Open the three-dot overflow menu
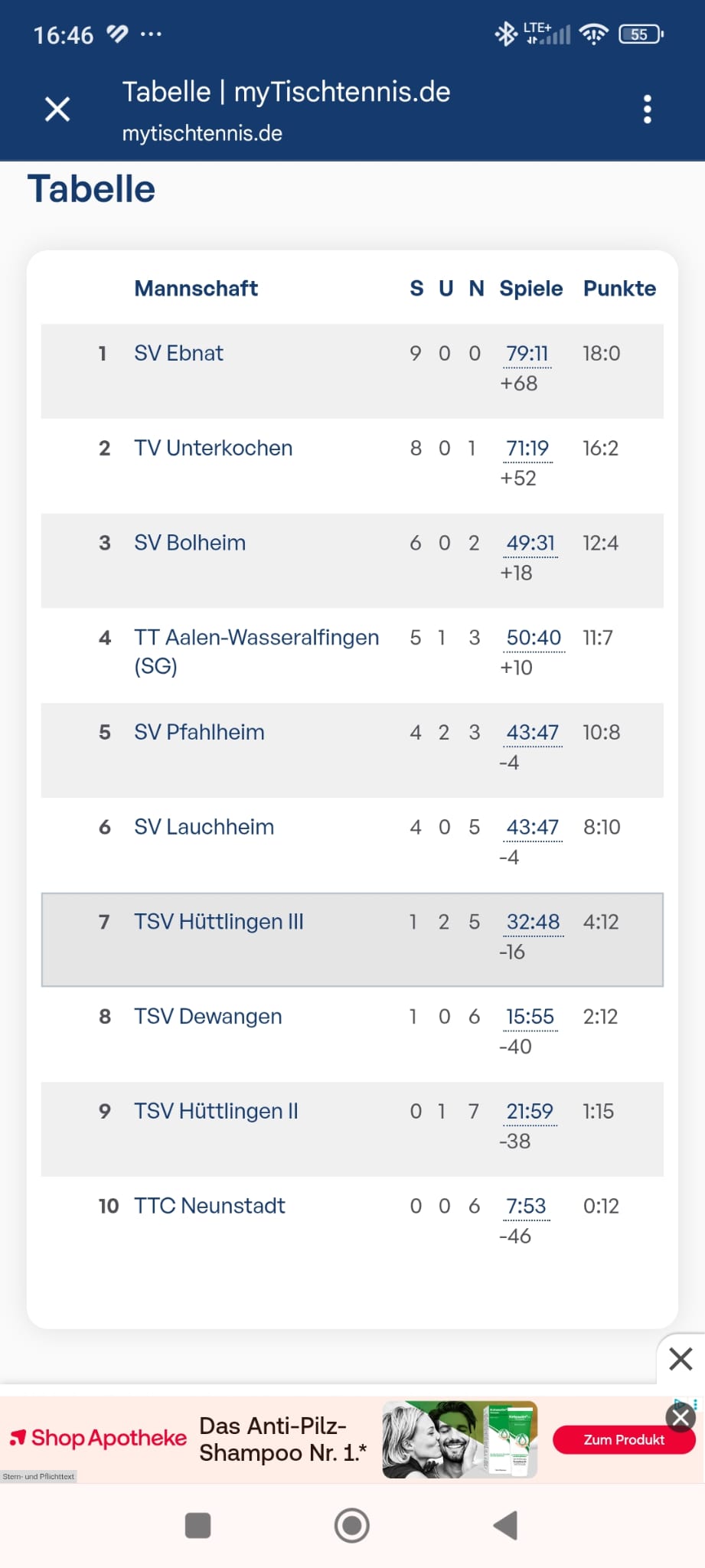This screenshot has width=705, height=1568. click(x=648, y=109)
